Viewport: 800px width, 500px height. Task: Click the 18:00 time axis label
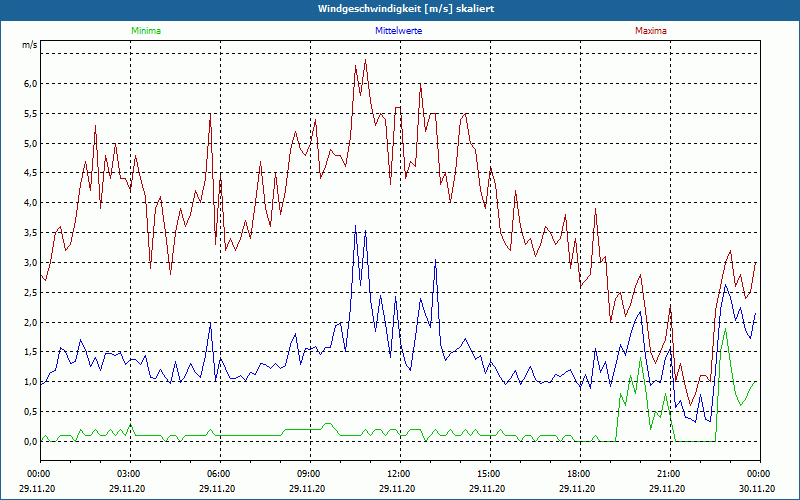(x=578, y=474)
